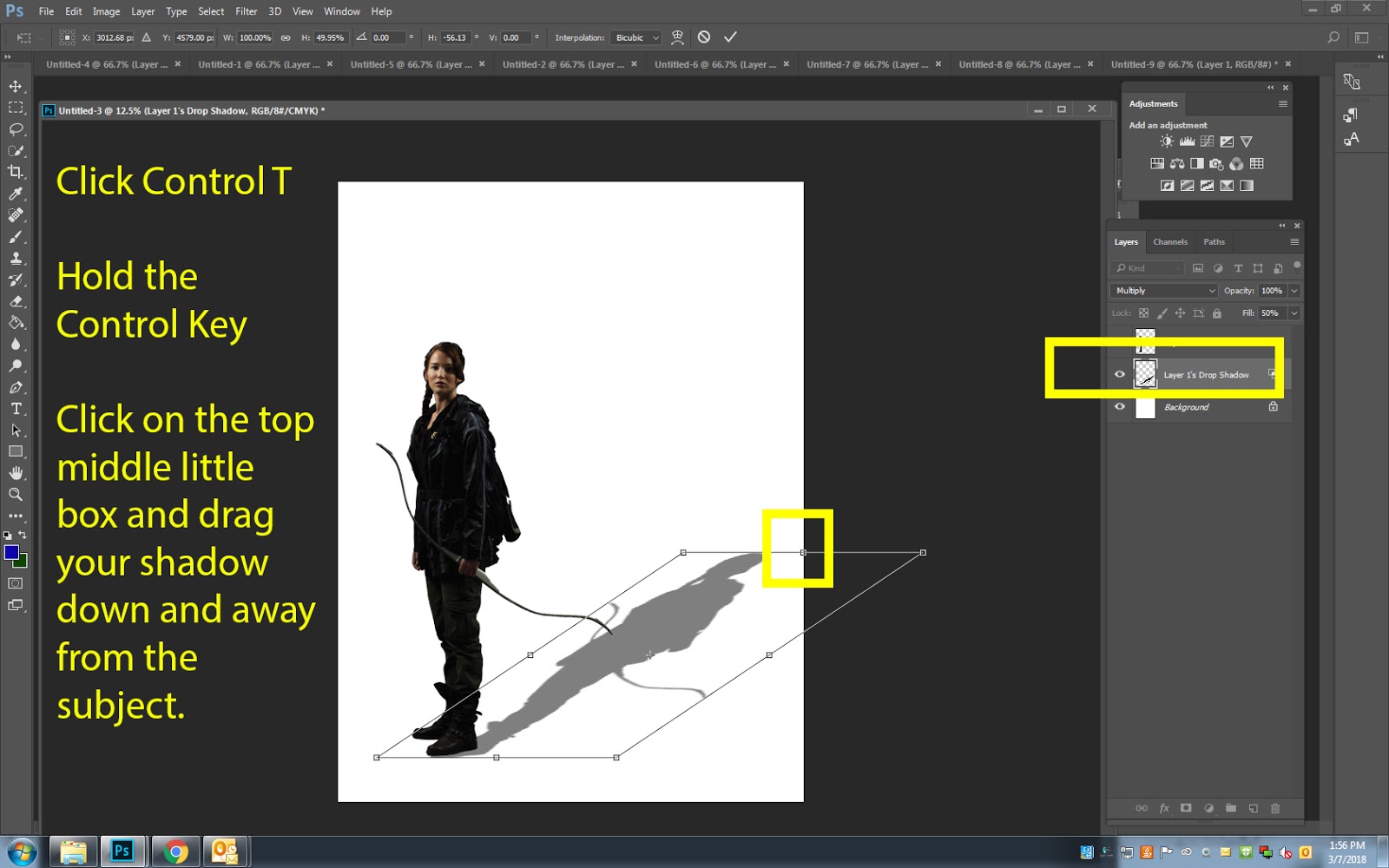The width and height of the screenshot is (1389, 868).
Task: Select the Crop tool
Action: [x=14, y=171]
